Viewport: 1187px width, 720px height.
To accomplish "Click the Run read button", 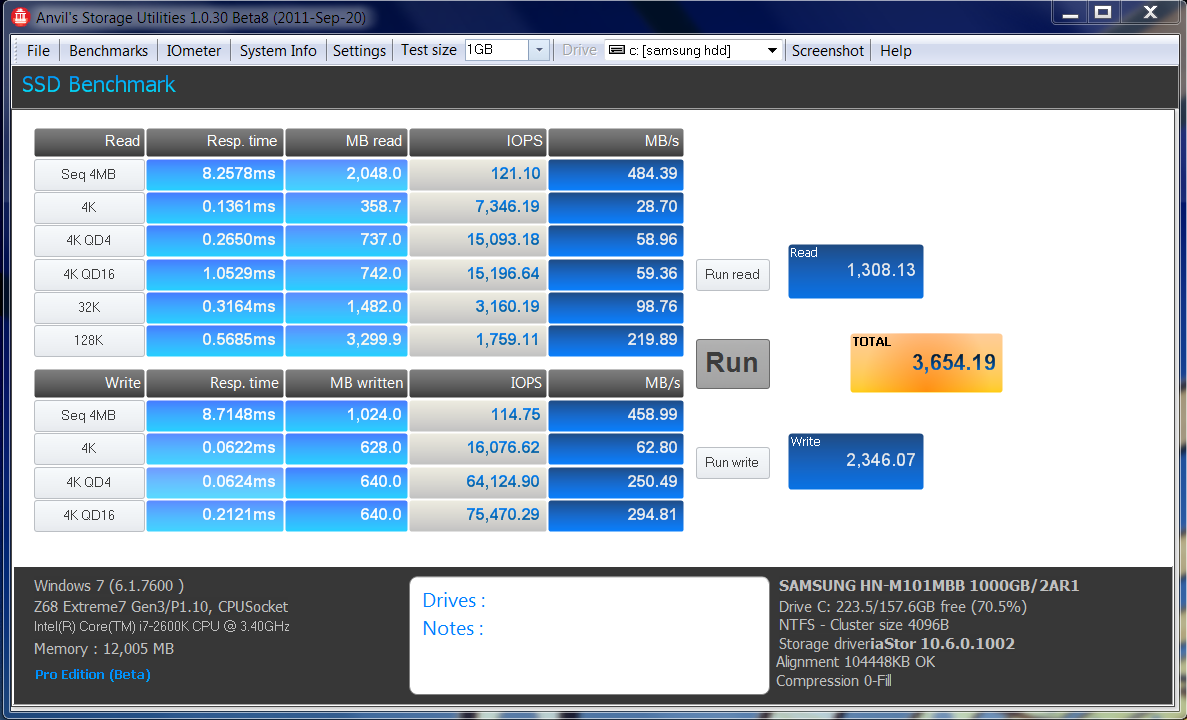I will coord(732,275).
